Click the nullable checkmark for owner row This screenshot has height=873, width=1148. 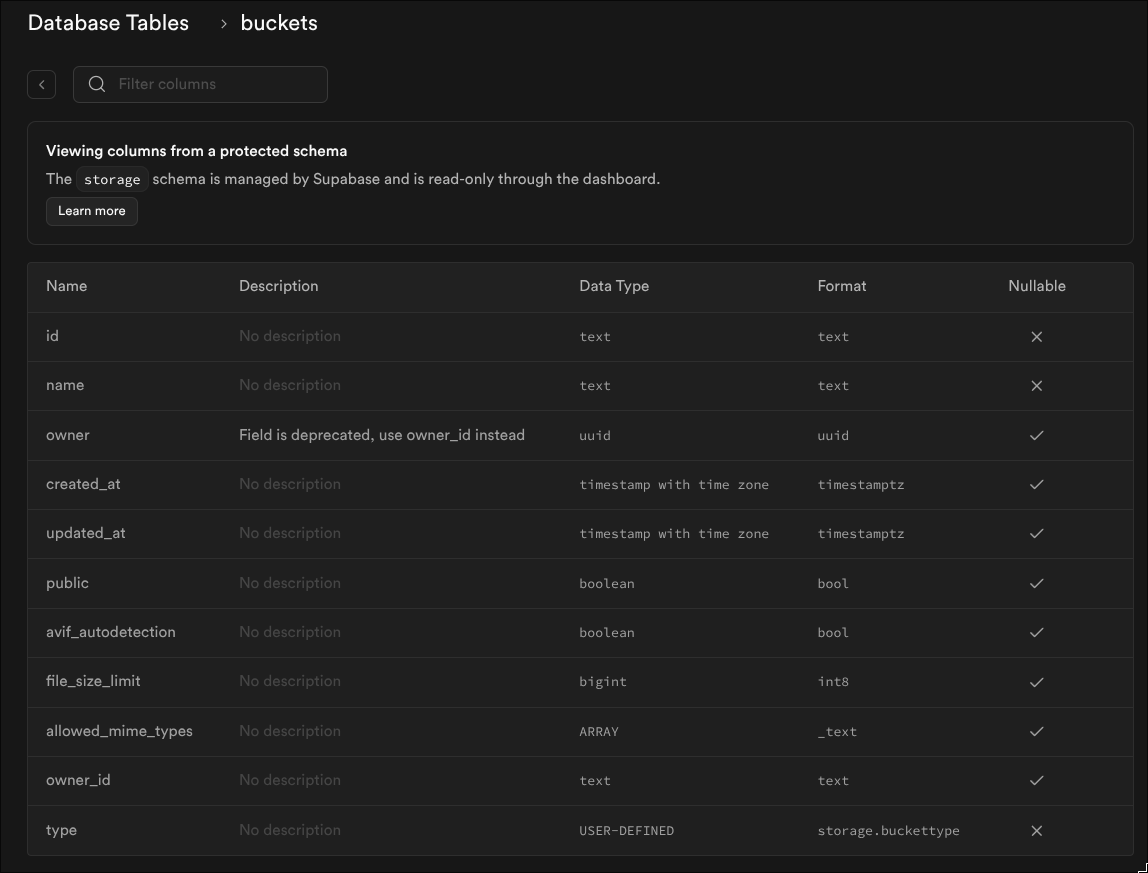[1036, 436]
